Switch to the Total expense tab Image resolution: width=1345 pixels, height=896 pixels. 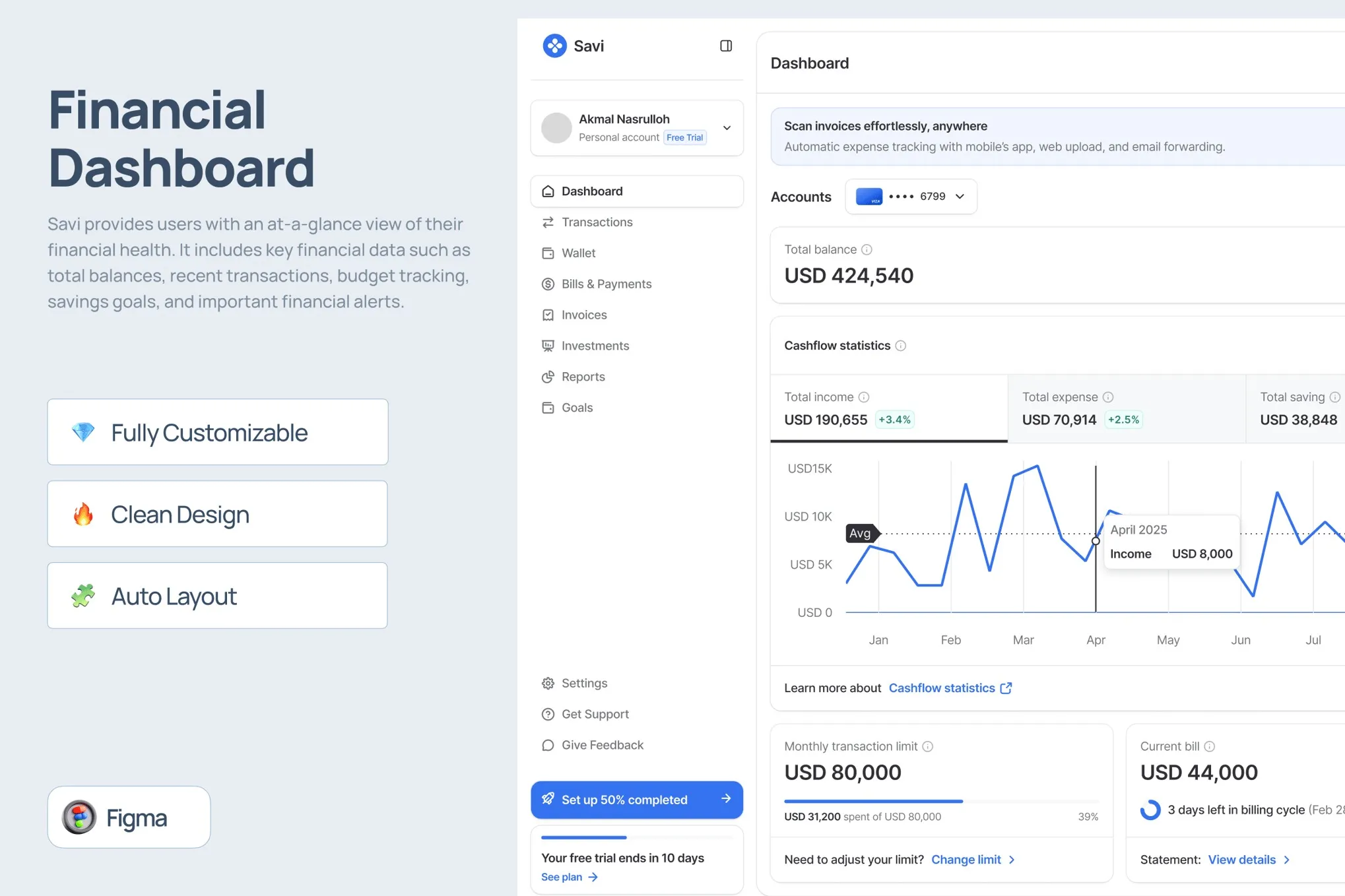pos(1127,408)
